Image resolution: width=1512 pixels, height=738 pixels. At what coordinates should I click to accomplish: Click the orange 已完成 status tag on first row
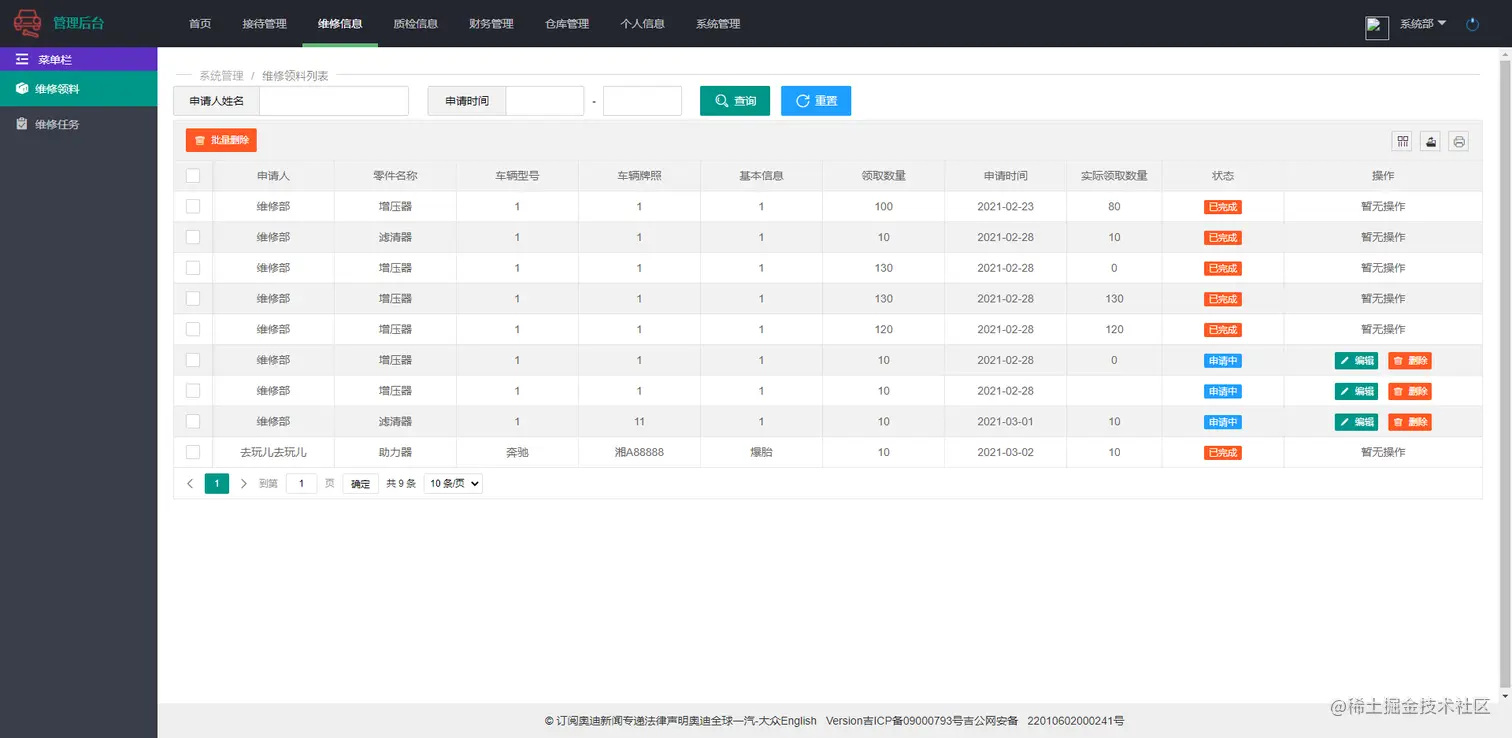[x=1222, y=206]
